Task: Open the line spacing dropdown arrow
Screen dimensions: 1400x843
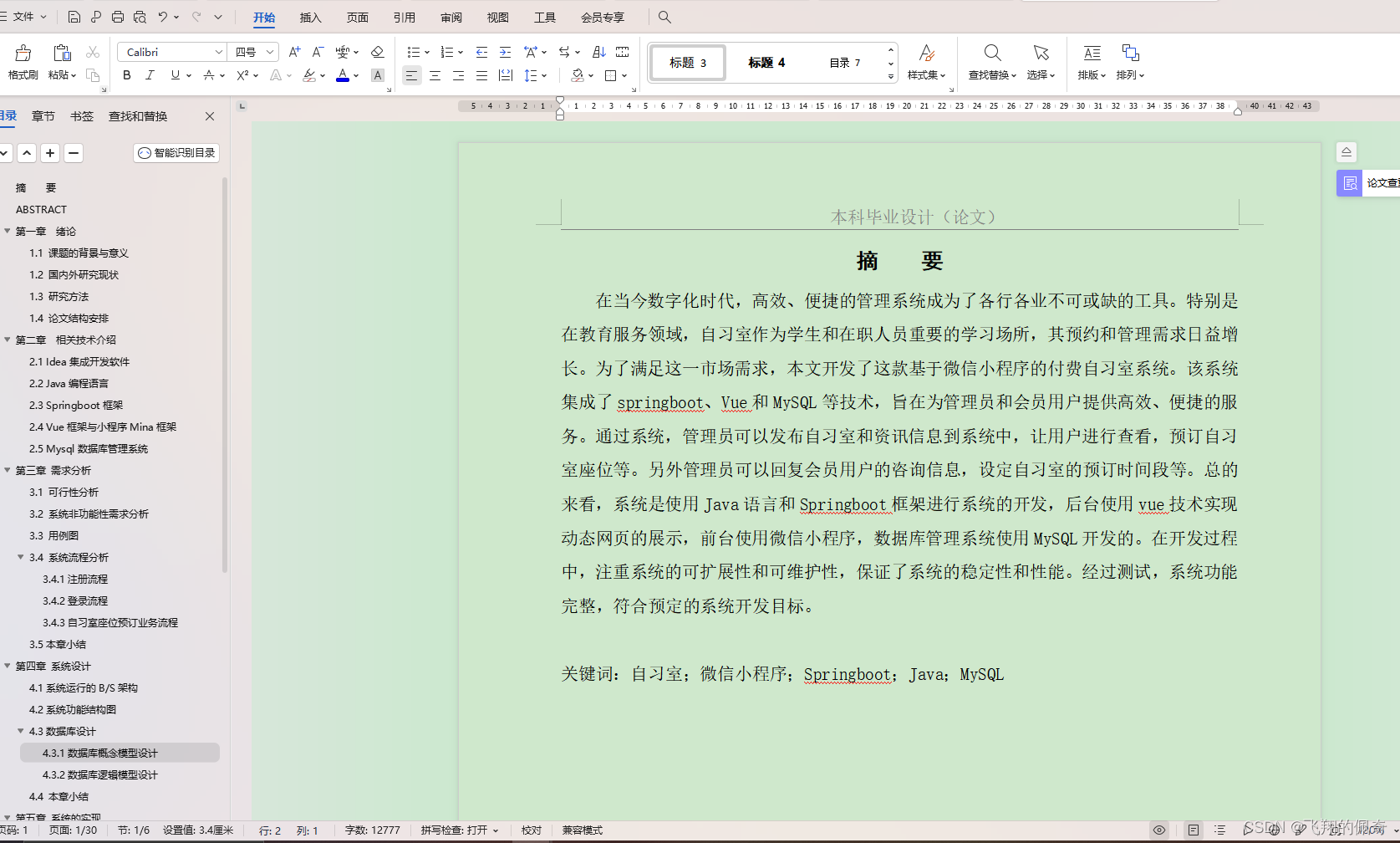Action: (x=544, y=75)
